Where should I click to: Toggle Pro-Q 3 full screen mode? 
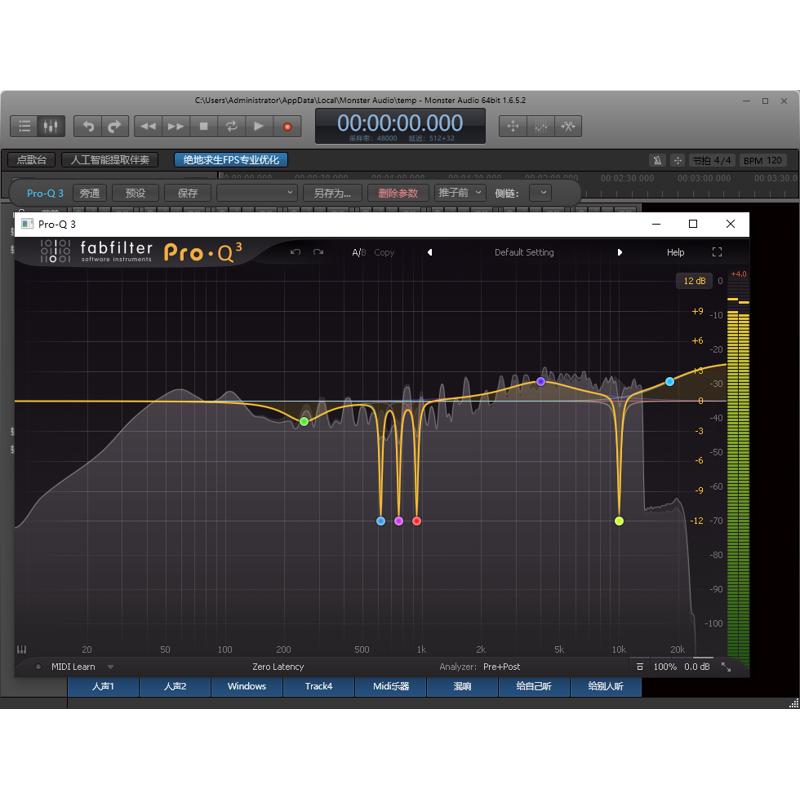click(x=717, y=252)
